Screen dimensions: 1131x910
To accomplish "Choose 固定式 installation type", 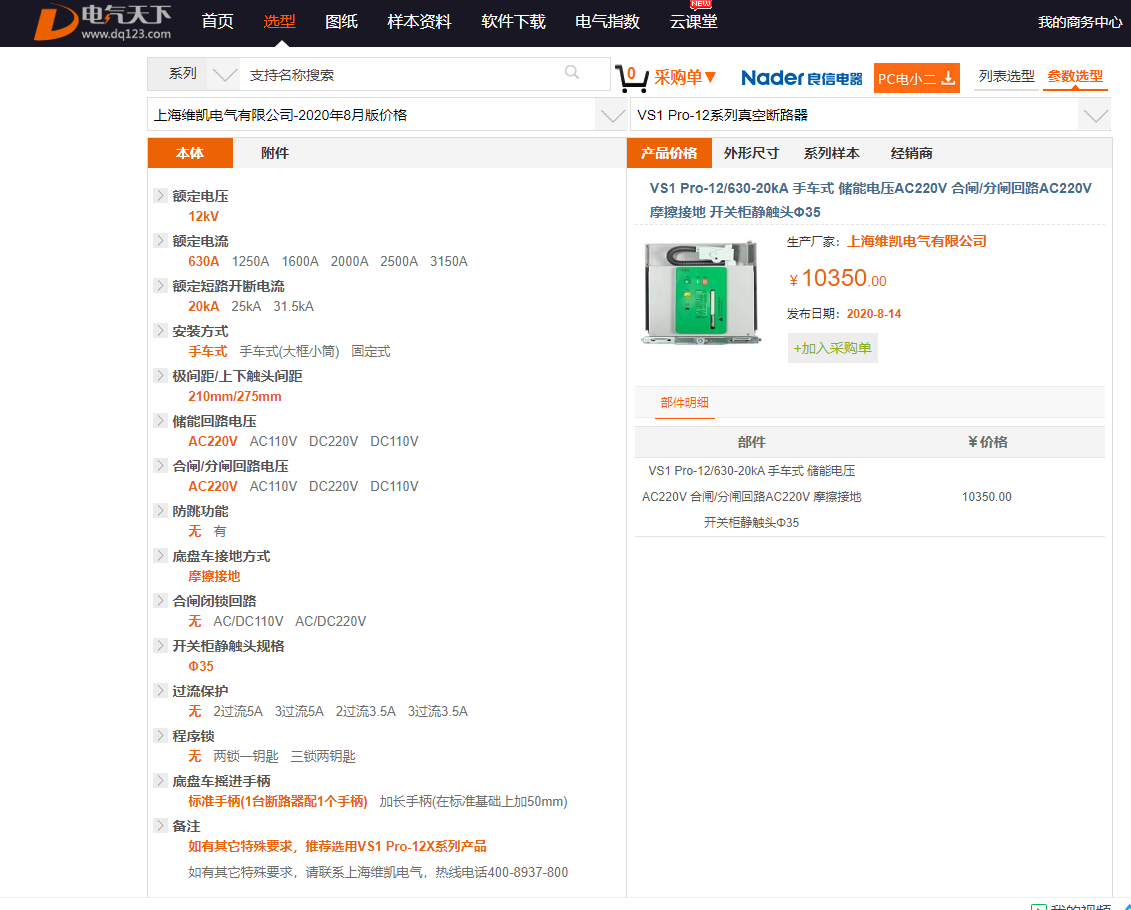I will tap(370, 352).
